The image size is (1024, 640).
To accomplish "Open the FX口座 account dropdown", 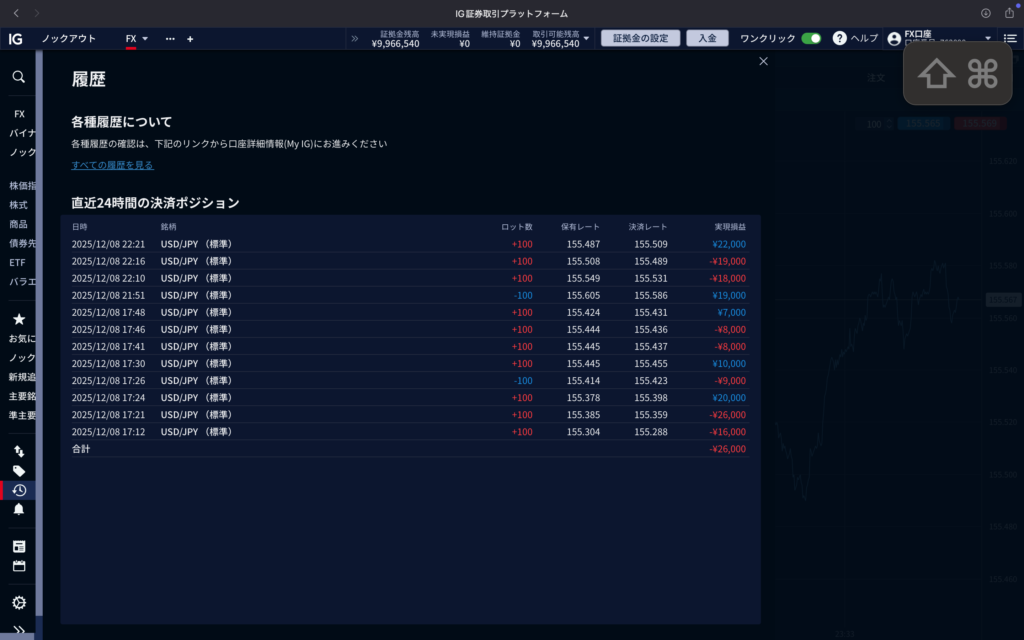I will pyautogui.click(x=988, y=39).
